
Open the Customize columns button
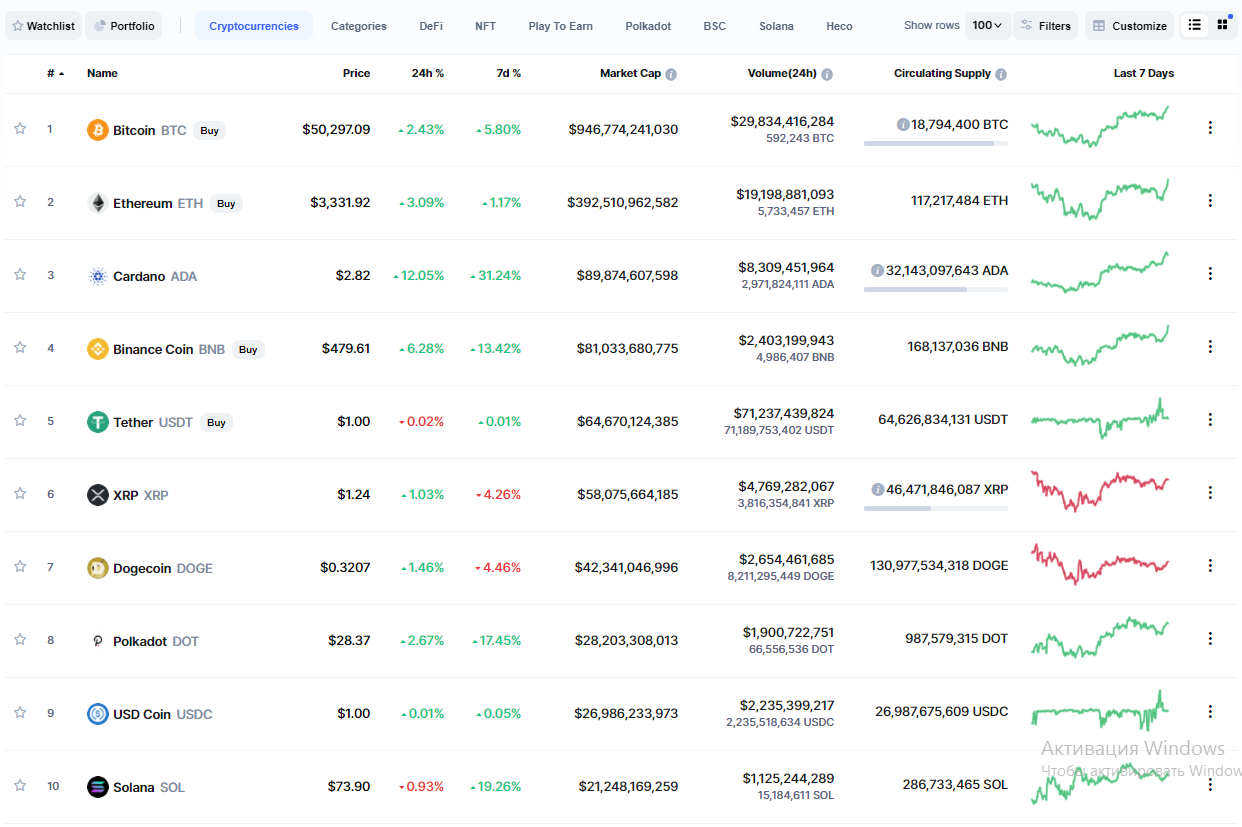point(1129,26)
